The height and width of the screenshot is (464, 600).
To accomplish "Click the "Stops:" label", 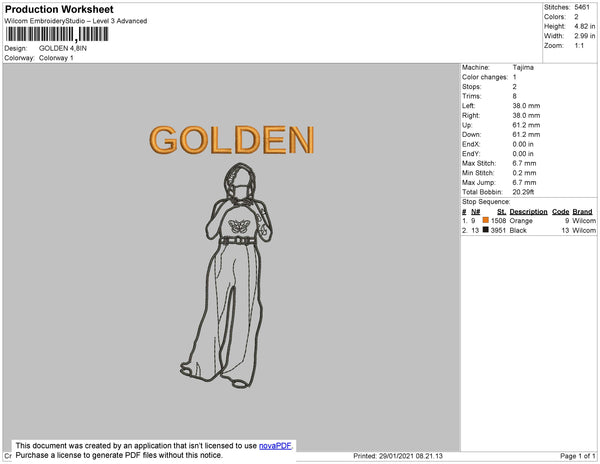I will click(x=471, y=87).
